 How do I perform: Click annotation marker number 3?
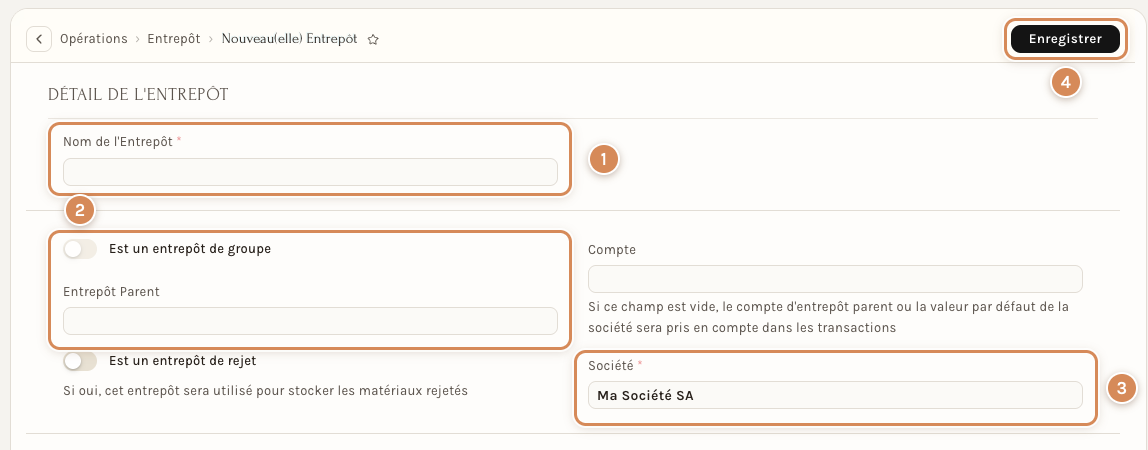(x=1121, y=389)
